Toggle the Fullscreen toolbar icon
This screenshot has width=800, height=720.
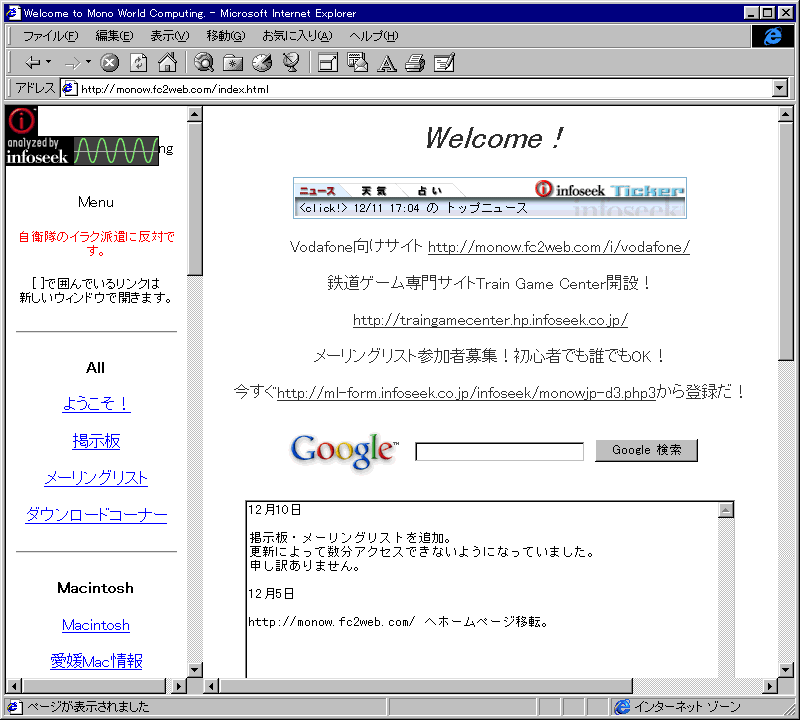[328, 63]
